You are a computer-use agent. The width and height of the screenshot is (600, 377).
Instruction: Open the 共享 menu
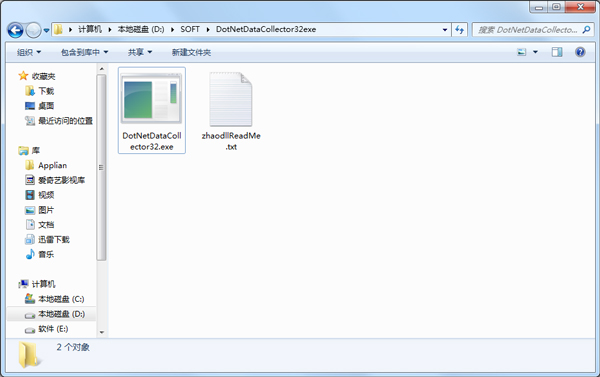[x=140, y=52]
